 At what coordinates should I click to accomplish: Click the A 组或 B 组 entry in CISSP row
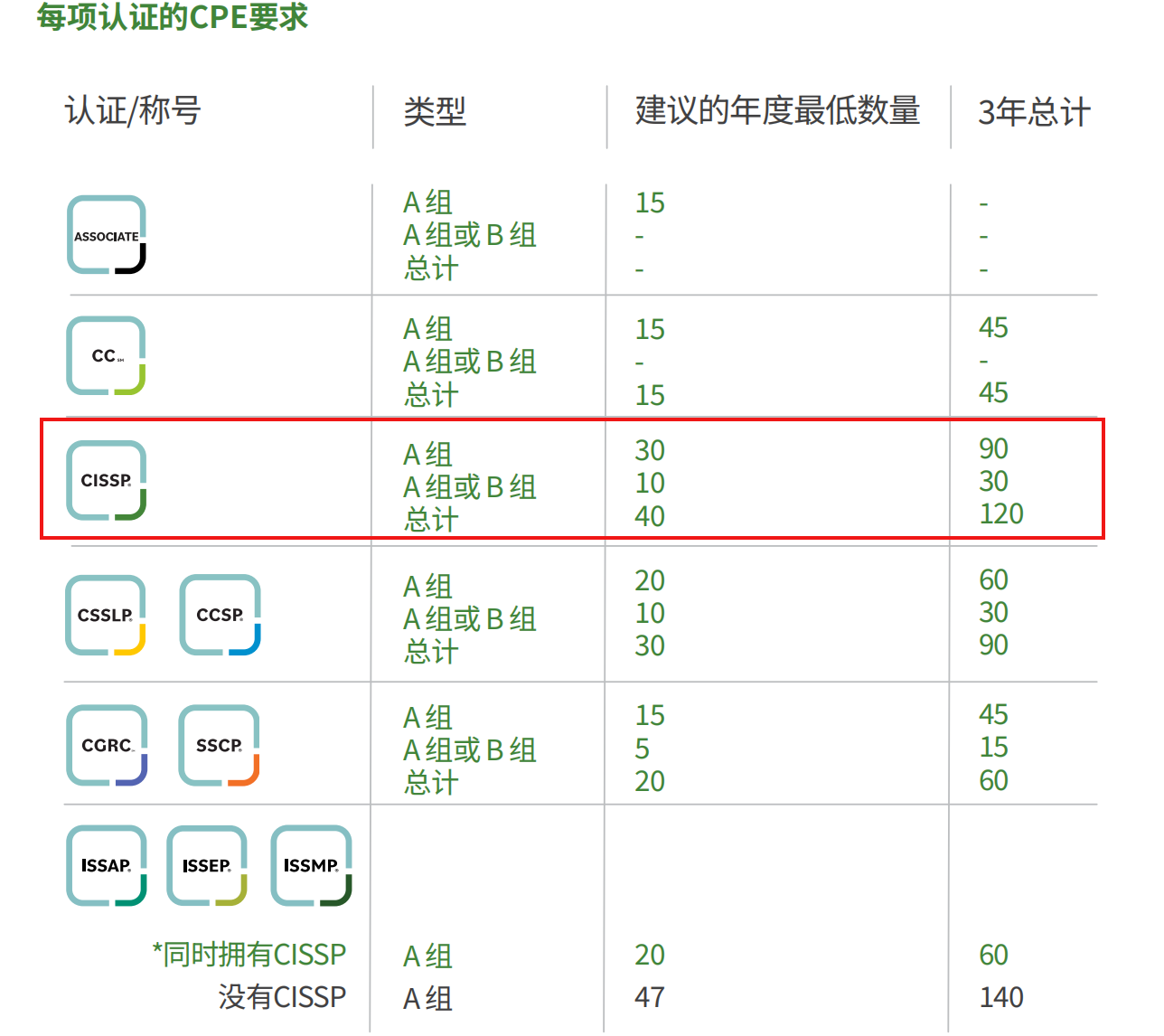[x=469, y=486]
